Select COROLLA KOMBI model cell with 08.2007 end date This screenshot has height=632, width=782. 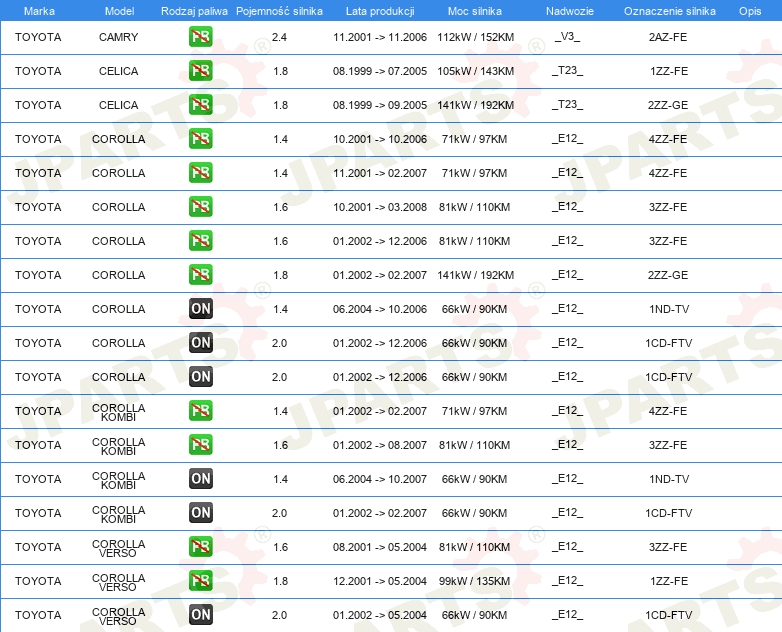coord(118,446)
